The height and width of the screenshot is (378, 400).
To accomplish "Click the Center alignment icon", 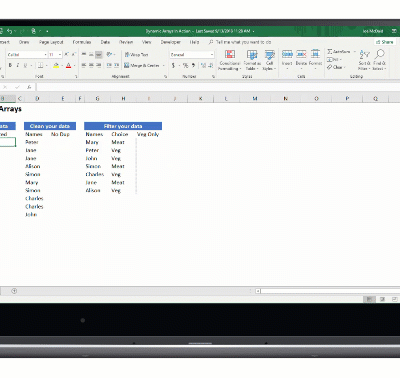I will [x=91, y=65].
